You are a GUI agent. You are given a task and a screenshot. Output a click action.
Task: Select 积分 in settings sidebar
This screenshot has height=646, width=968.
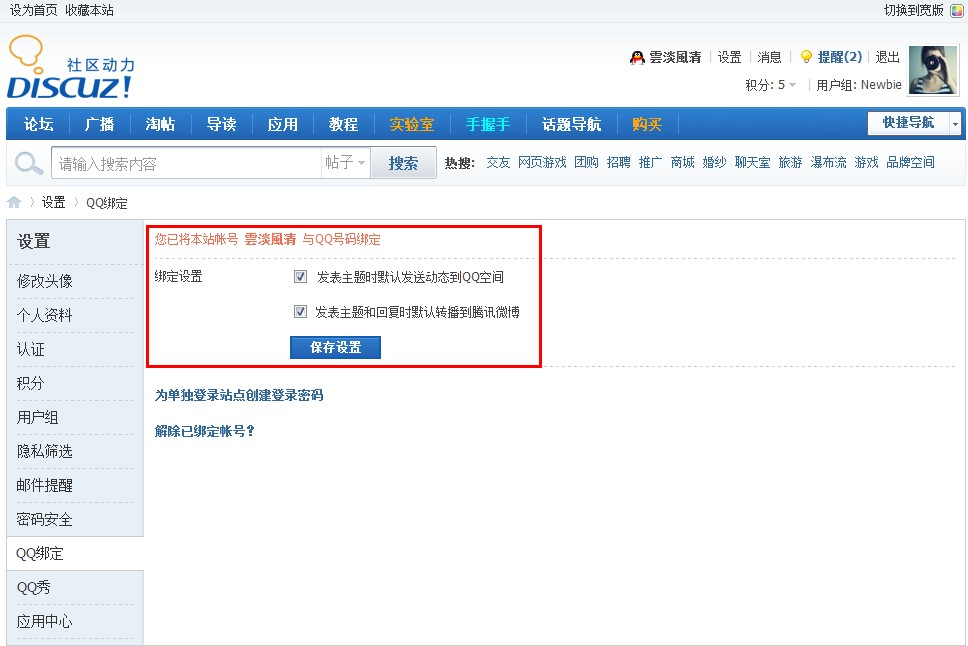click(31, 384)
